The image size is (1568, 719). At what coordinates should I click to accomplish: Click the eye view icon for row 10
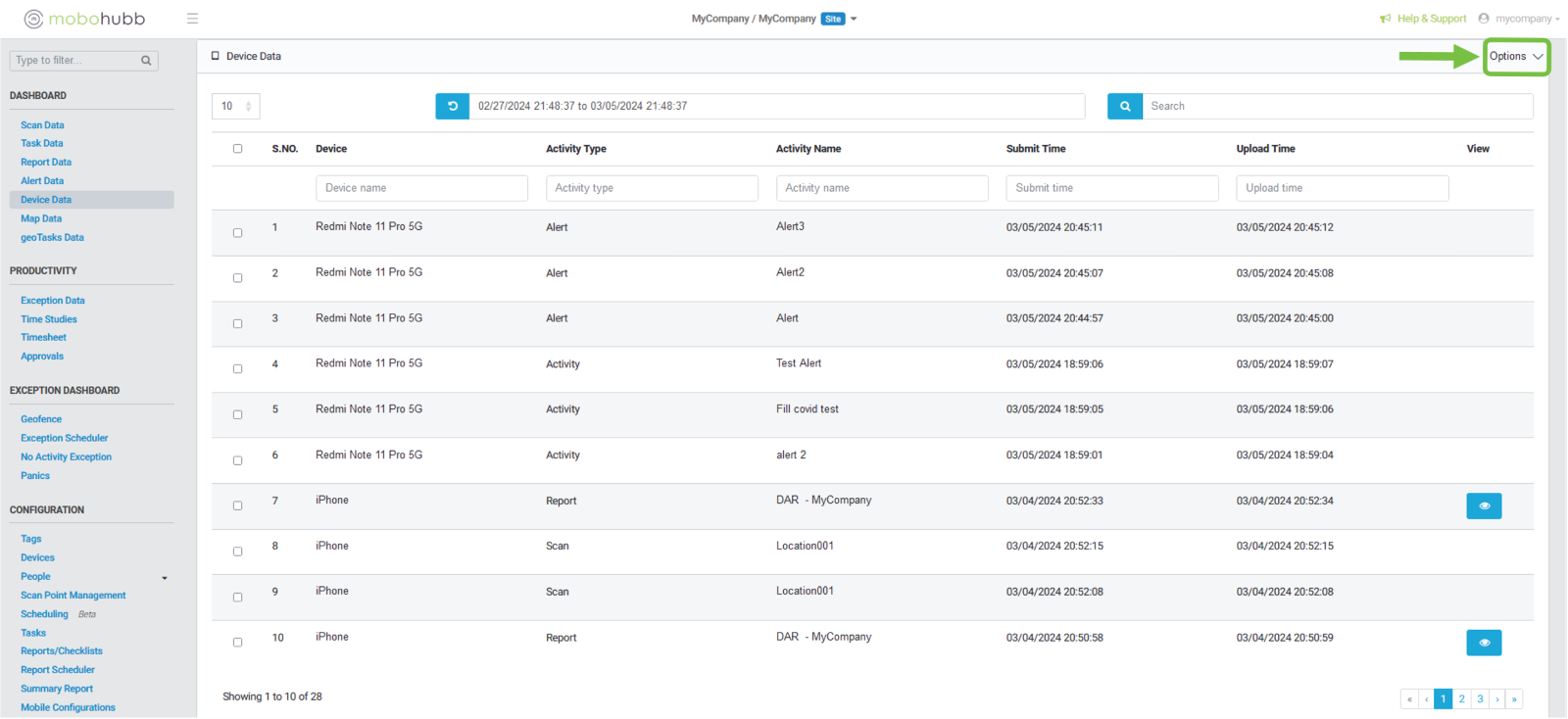point(1483,643)
